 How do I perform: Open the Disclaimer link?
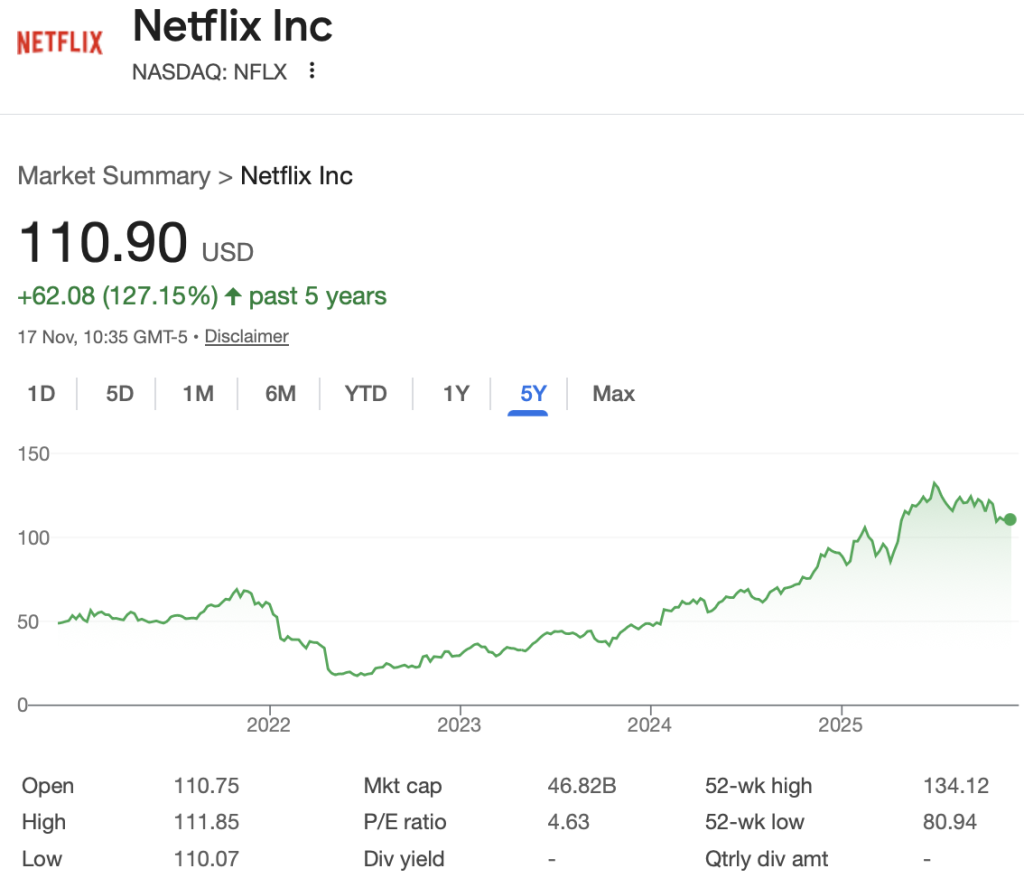point(246,336)
